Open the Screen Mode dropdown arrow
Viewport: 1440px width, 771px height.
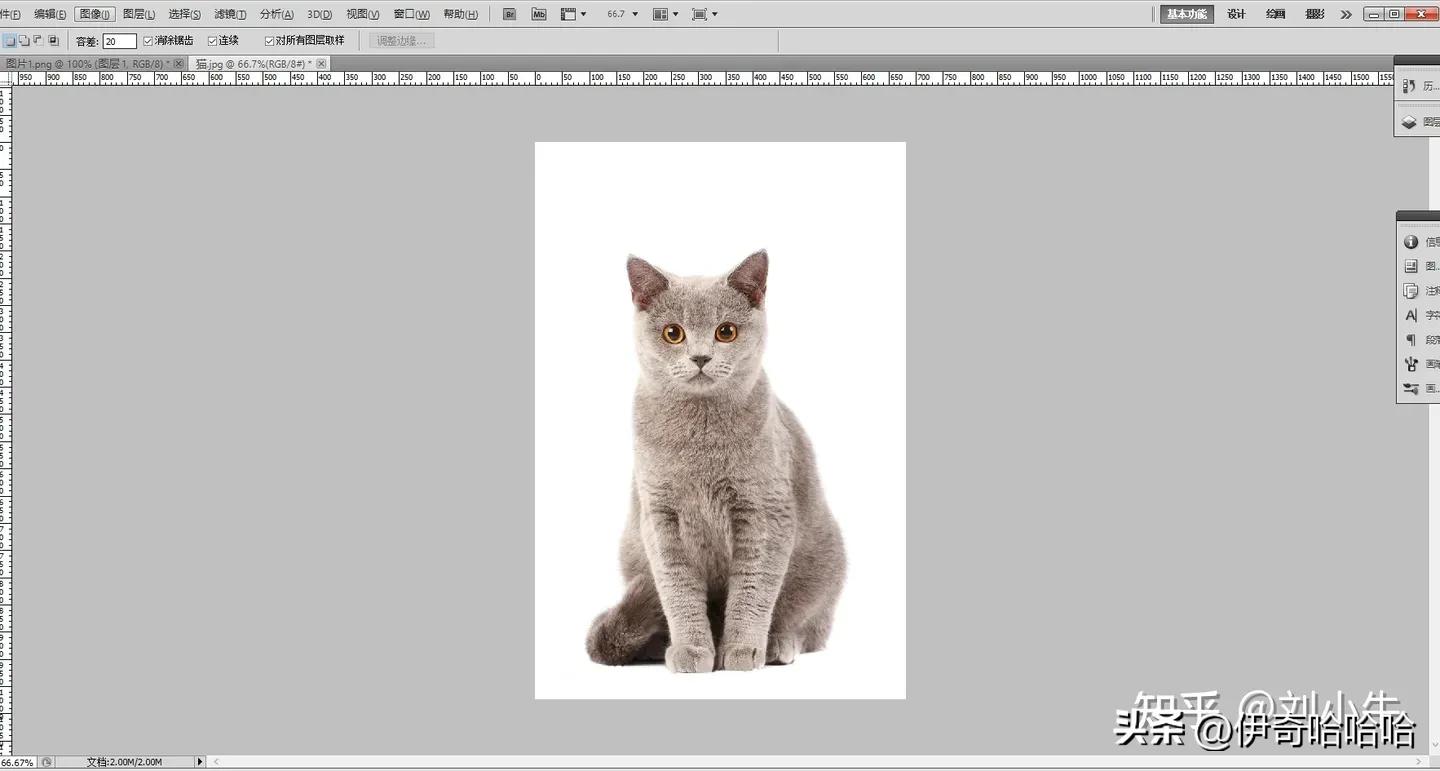coord(714,13)
